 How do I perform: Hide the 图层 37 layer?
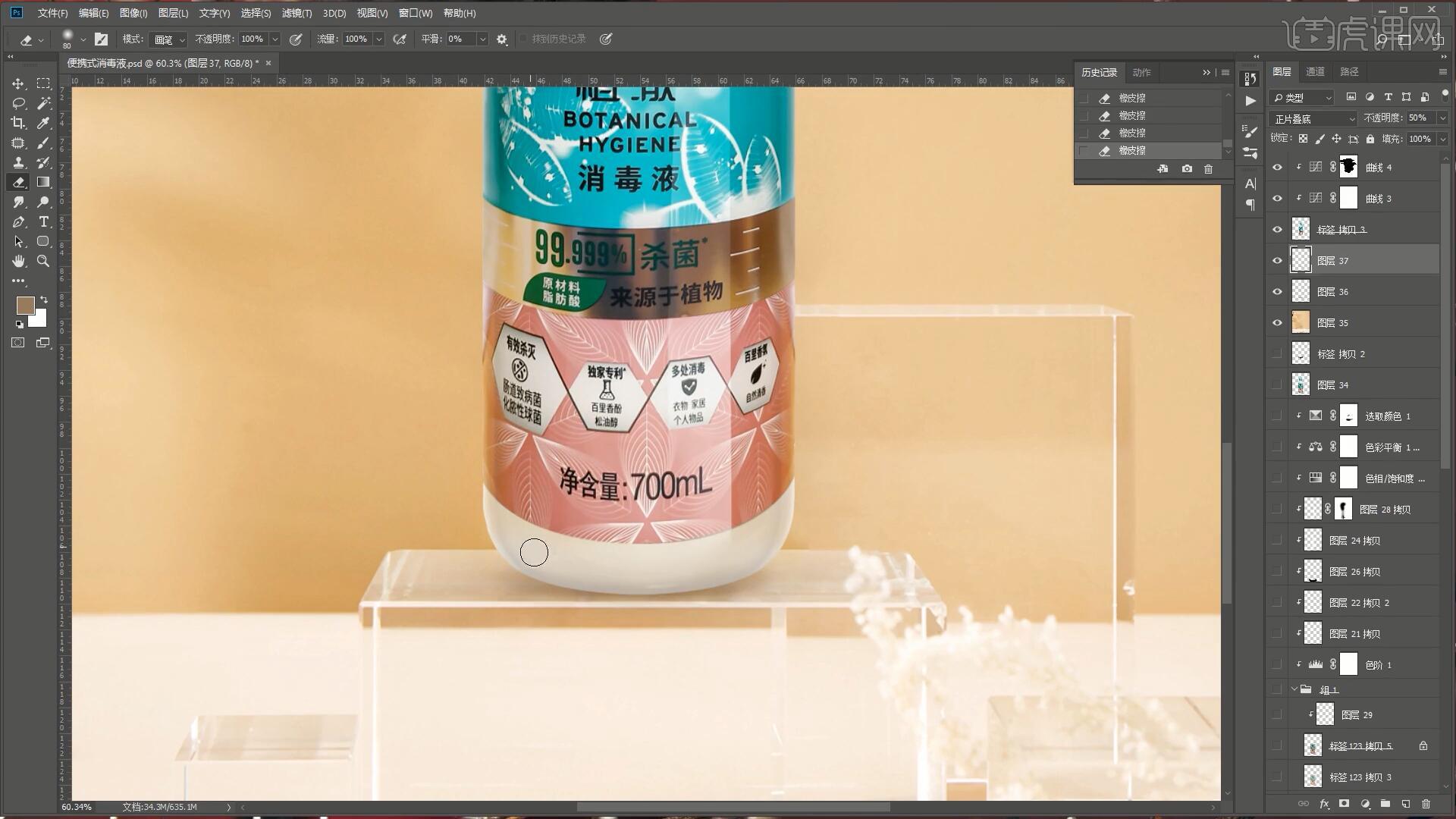(1277, 261)
